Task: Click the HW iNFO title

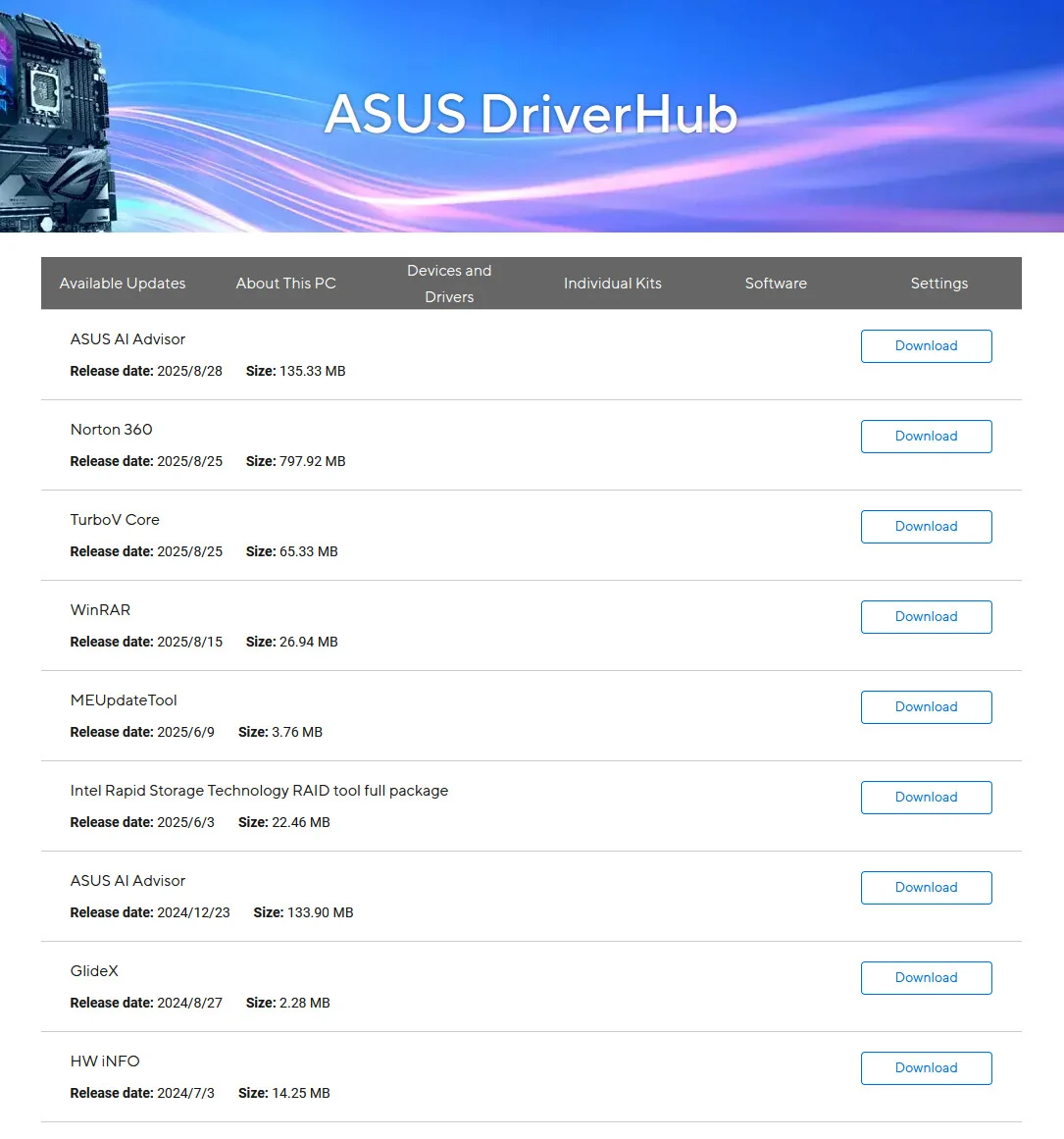Action: coord(105,1061)
